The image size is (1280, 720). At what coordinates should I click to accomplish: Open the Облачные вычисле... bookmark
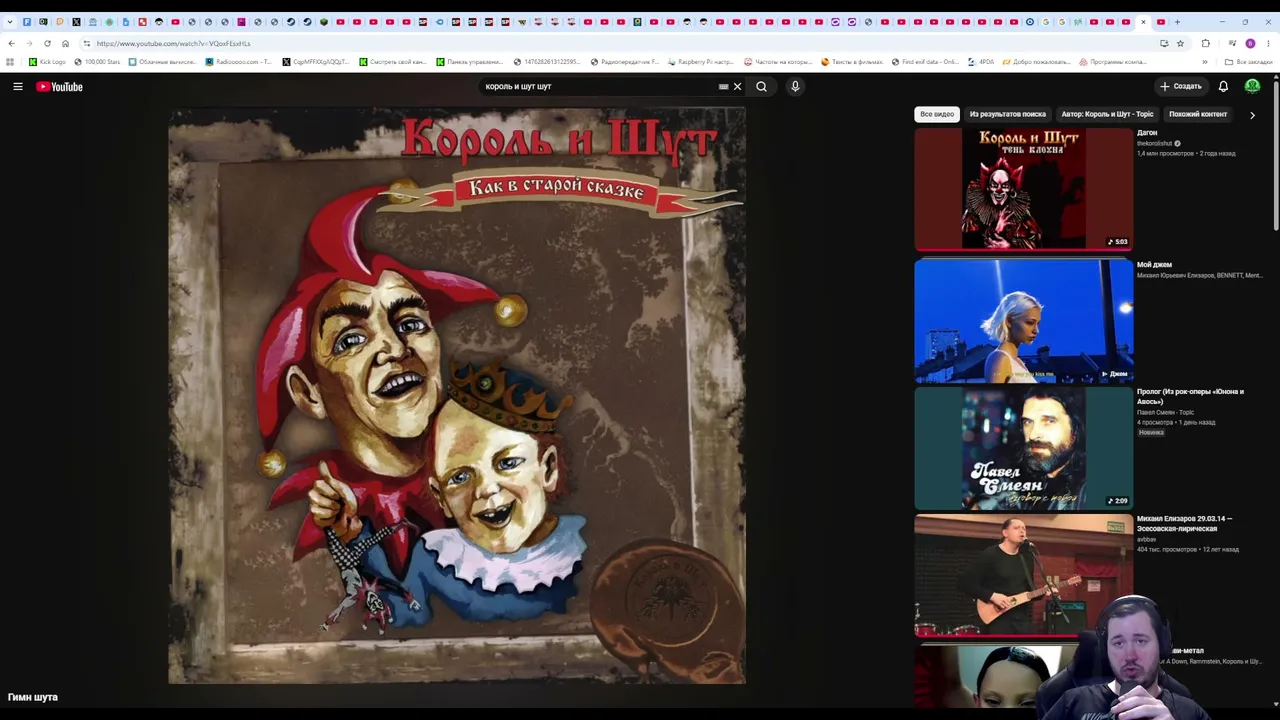click(162, 62)
